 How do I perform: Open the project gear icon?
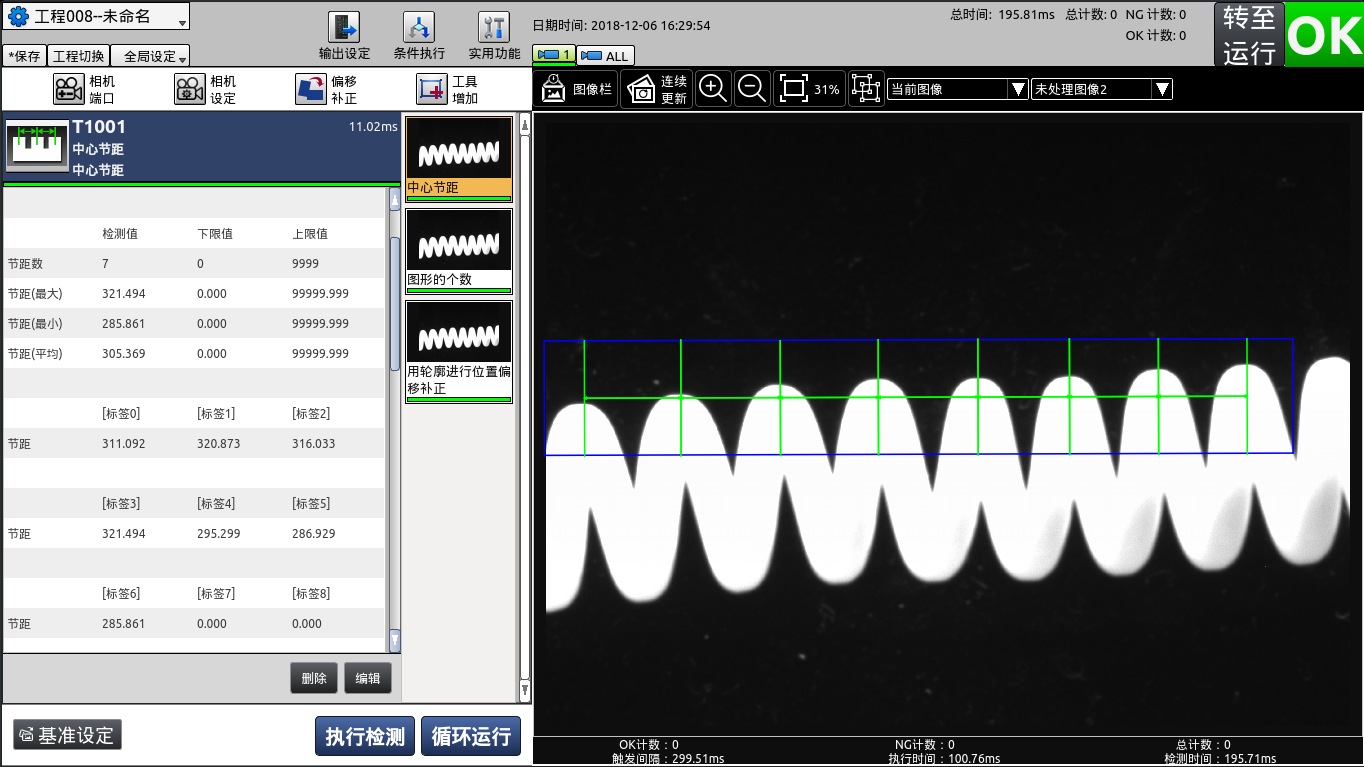coord(17,17)
